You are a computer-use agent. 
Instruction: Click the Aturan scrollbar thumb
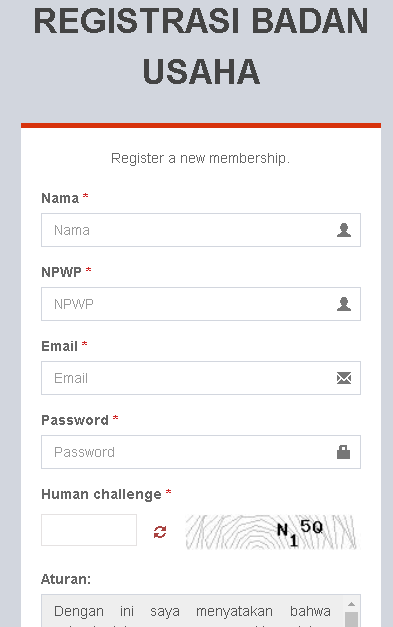tap(351, 619)
